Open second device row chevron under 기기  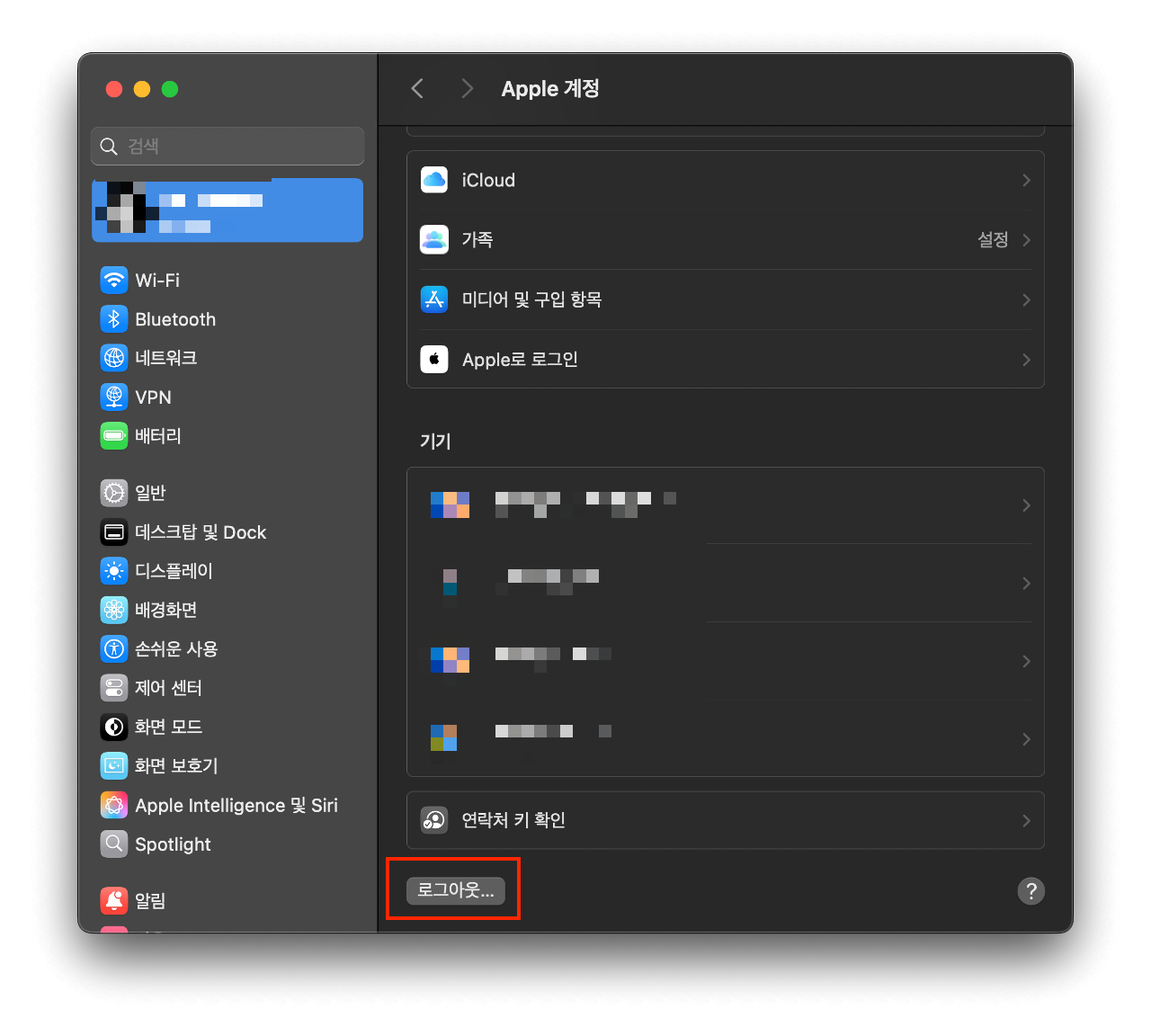1026,584
